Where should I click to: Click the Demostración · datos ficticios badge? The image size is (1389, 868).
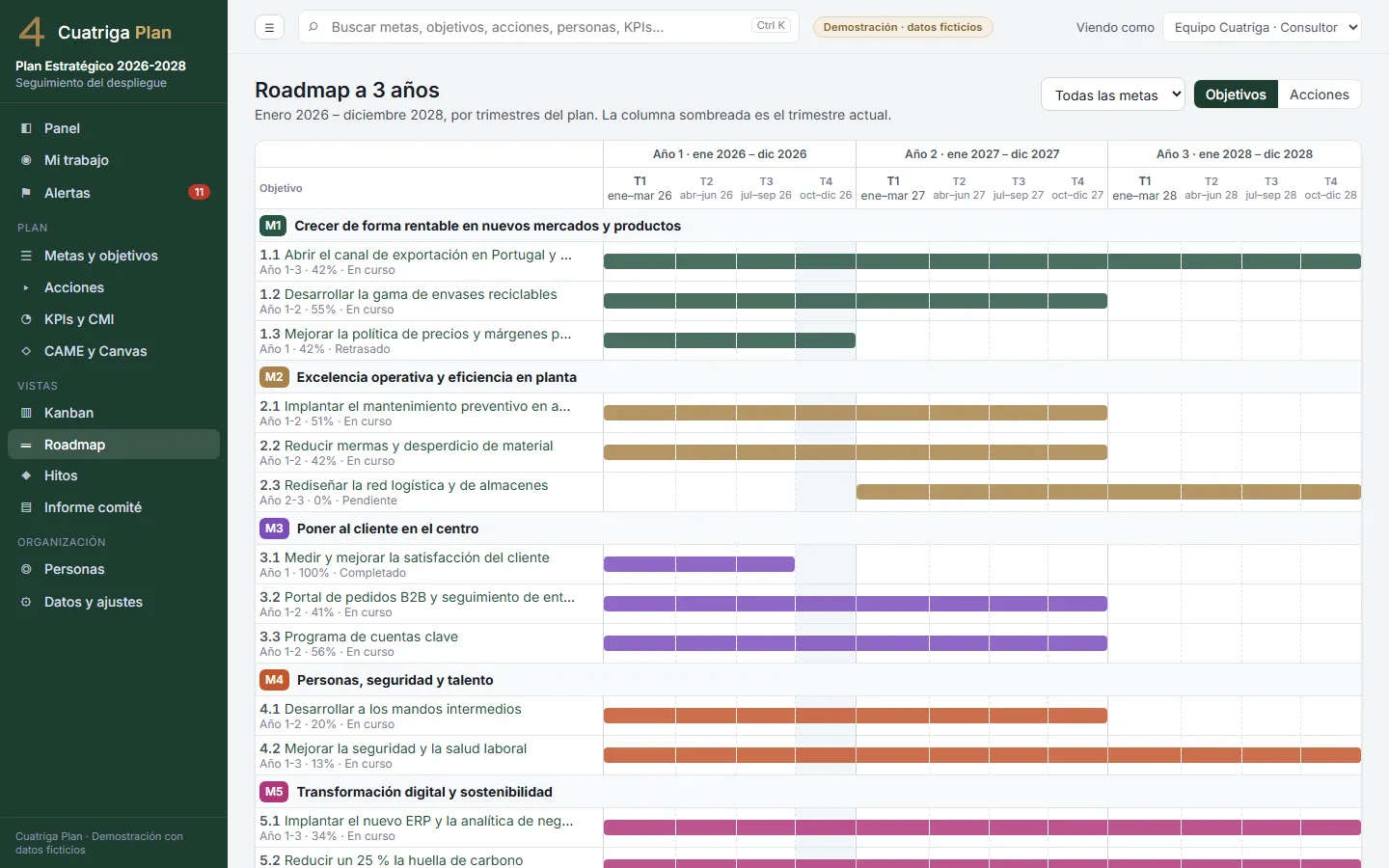[903, 27]
